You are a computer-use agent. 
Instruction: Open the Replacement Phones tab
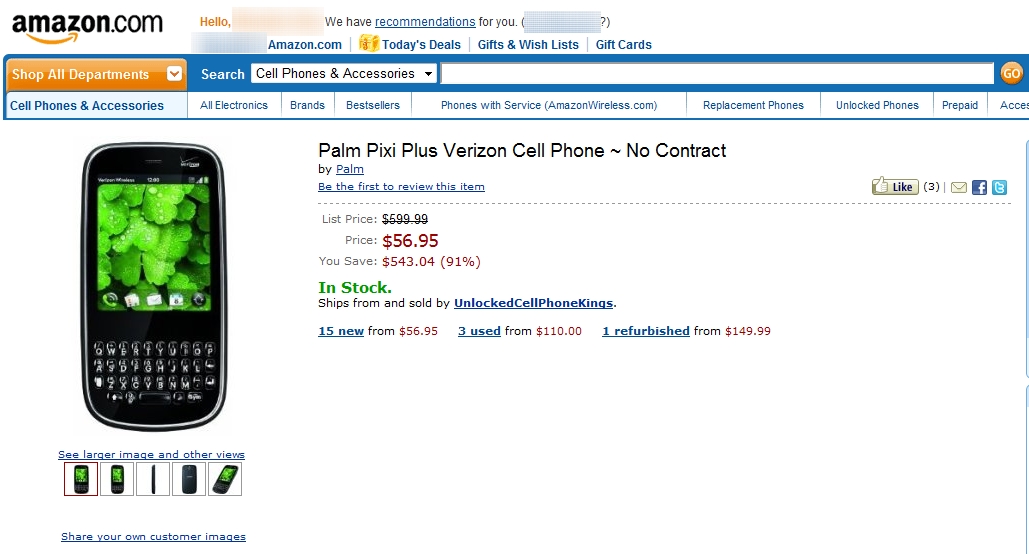pos(753,105)
